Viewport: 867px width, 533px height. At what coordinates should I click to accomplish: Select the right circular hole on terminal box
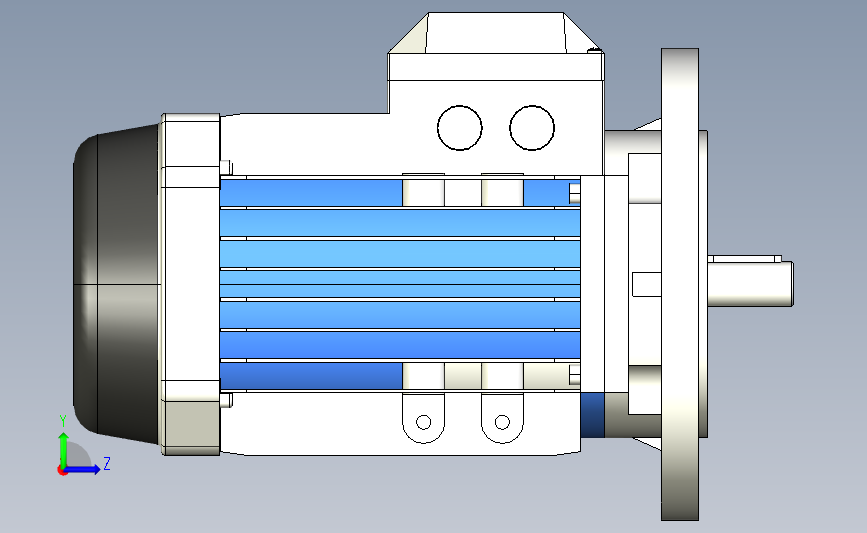click(532, 128)
